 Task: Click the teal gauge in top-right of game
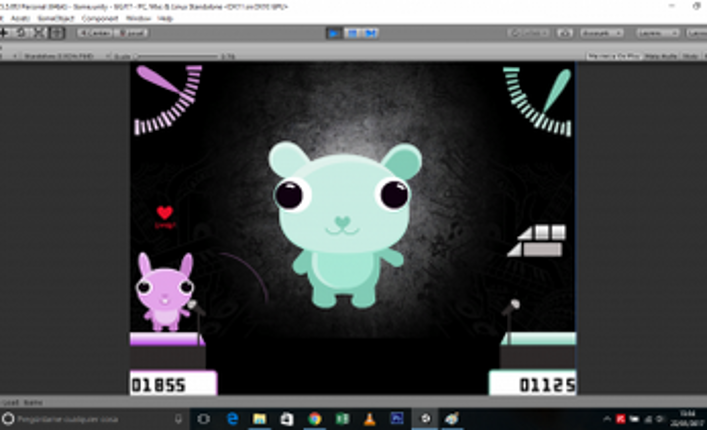tap(537, 101)
